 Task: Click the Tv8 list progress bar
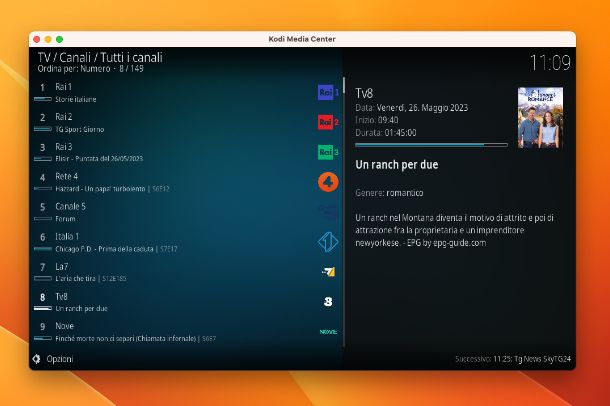[x=43, y=308]
